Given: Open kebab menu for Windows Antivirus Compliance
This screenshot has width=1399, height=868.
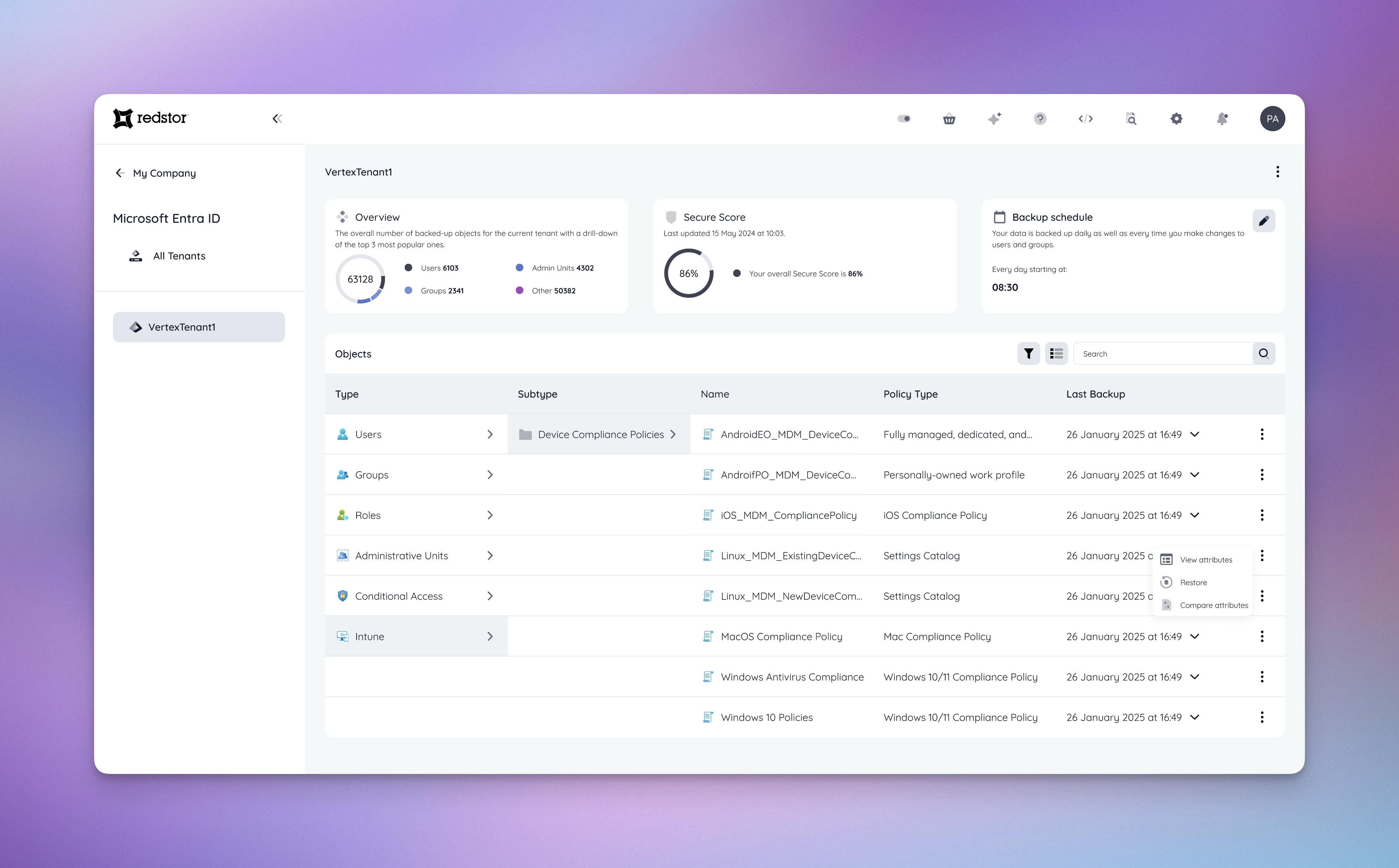Looking at the screenshot, I should [1262, 677].
